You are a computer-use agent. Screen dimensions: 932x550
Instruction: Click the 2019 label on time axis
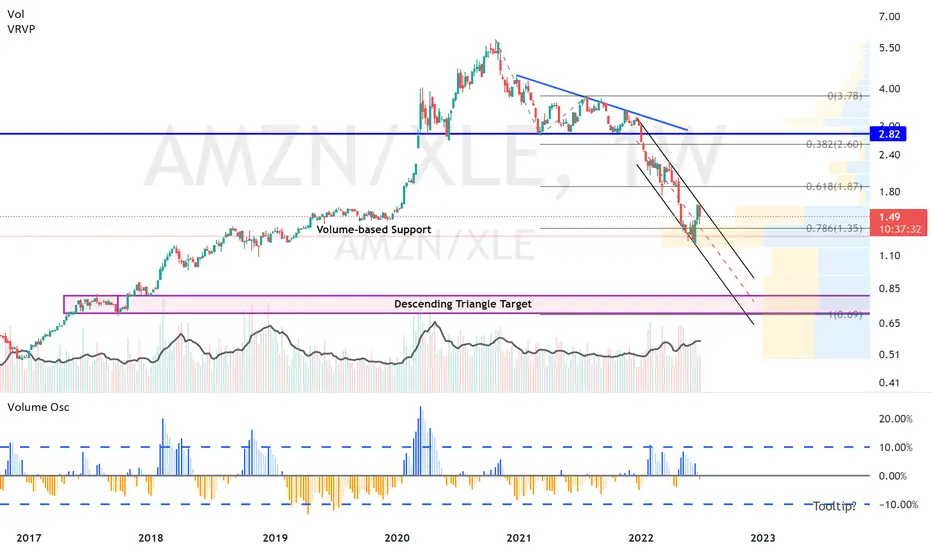point(275,538)
